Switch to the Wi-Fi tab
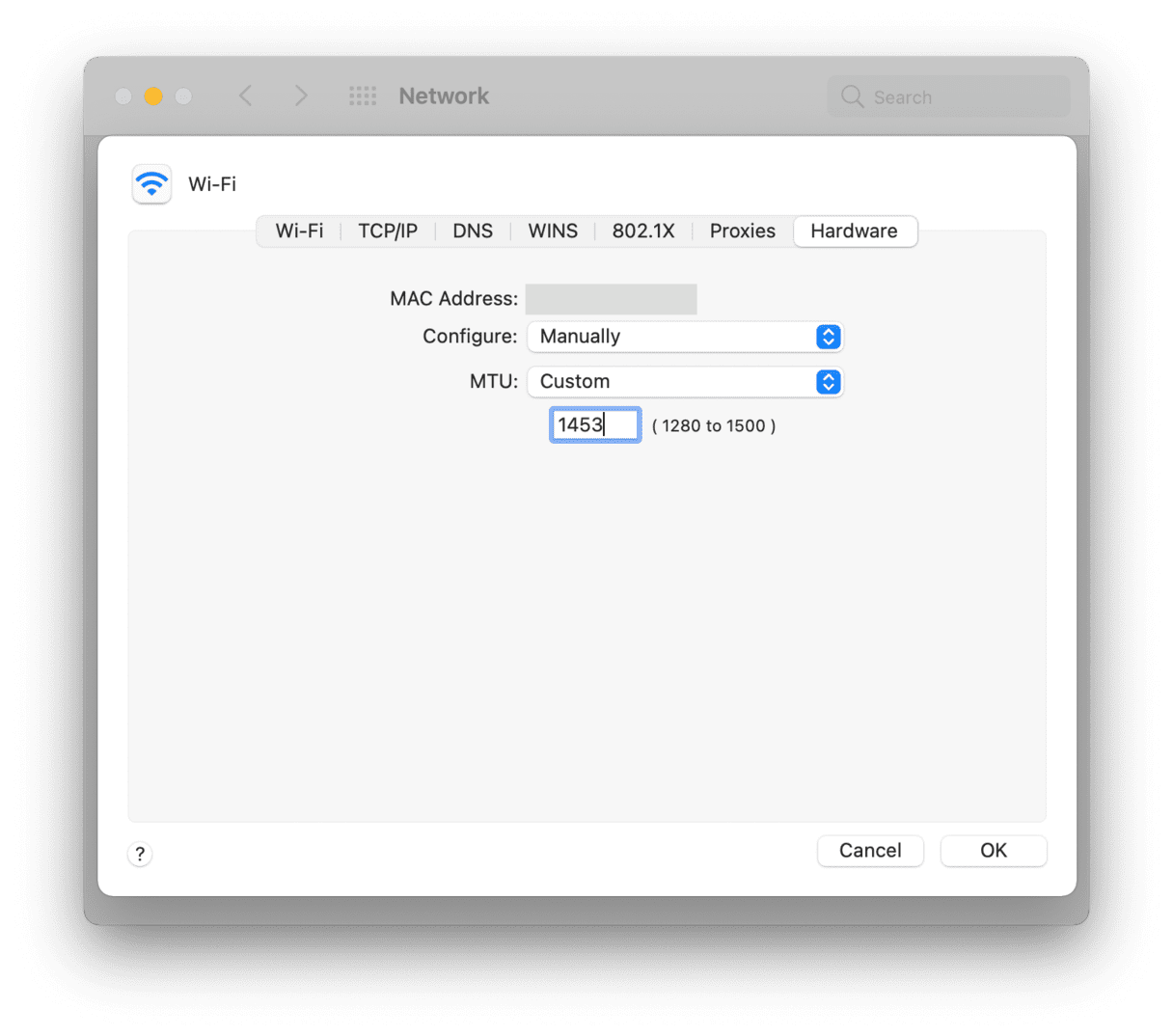The height and width of the screenshot is (1036, 1173). coord(299,232)
